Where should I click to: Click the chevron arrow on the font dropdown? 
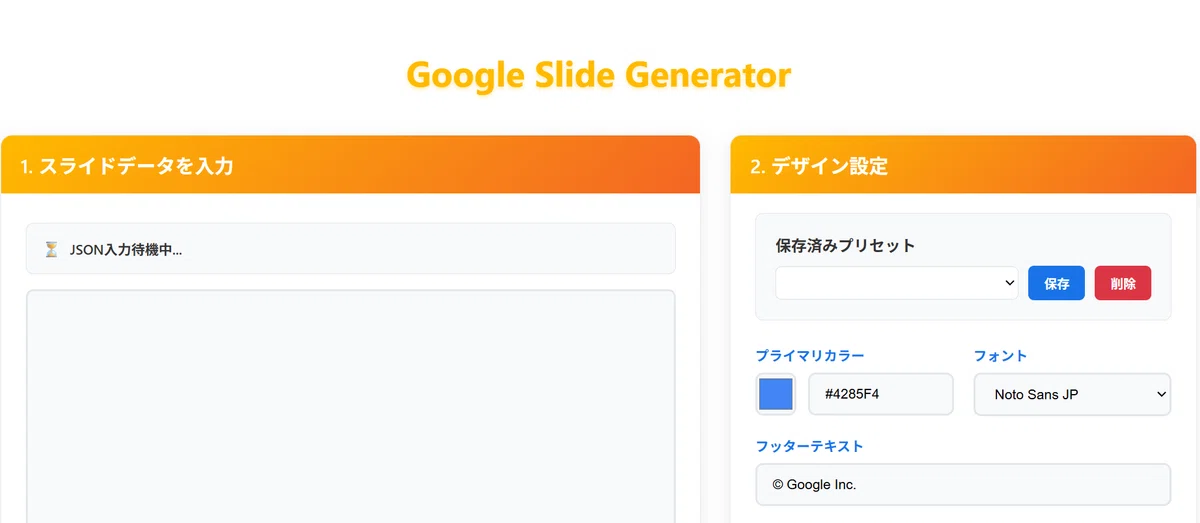(1160, 394)
